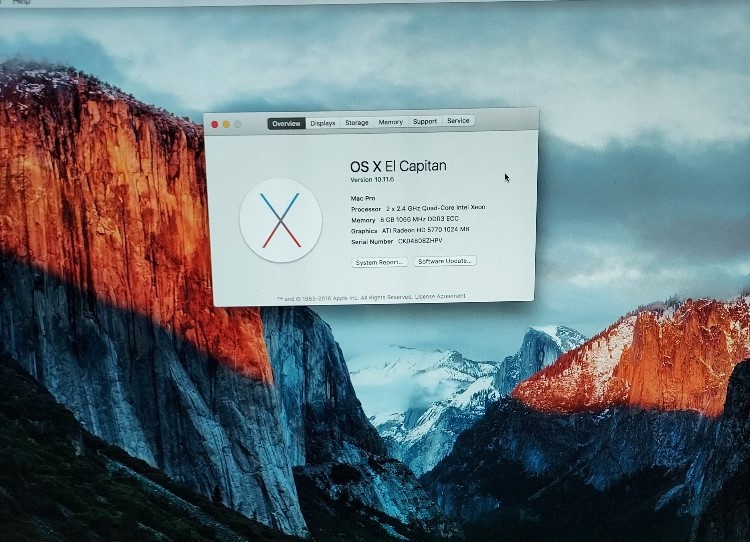750x542 pixels.
Task: Select the Serial Number value
Action: tap(420, 241)
